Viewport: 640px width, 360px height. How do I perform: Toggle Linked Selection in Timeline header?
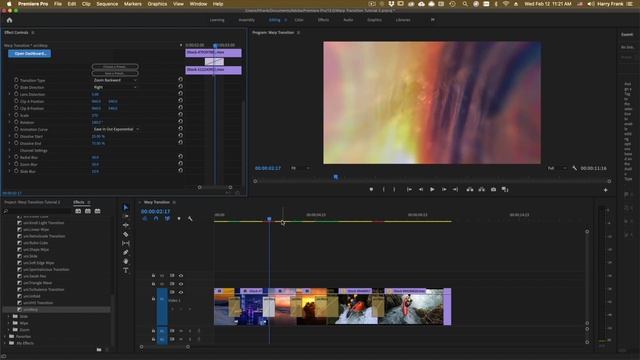pos(167,219)
